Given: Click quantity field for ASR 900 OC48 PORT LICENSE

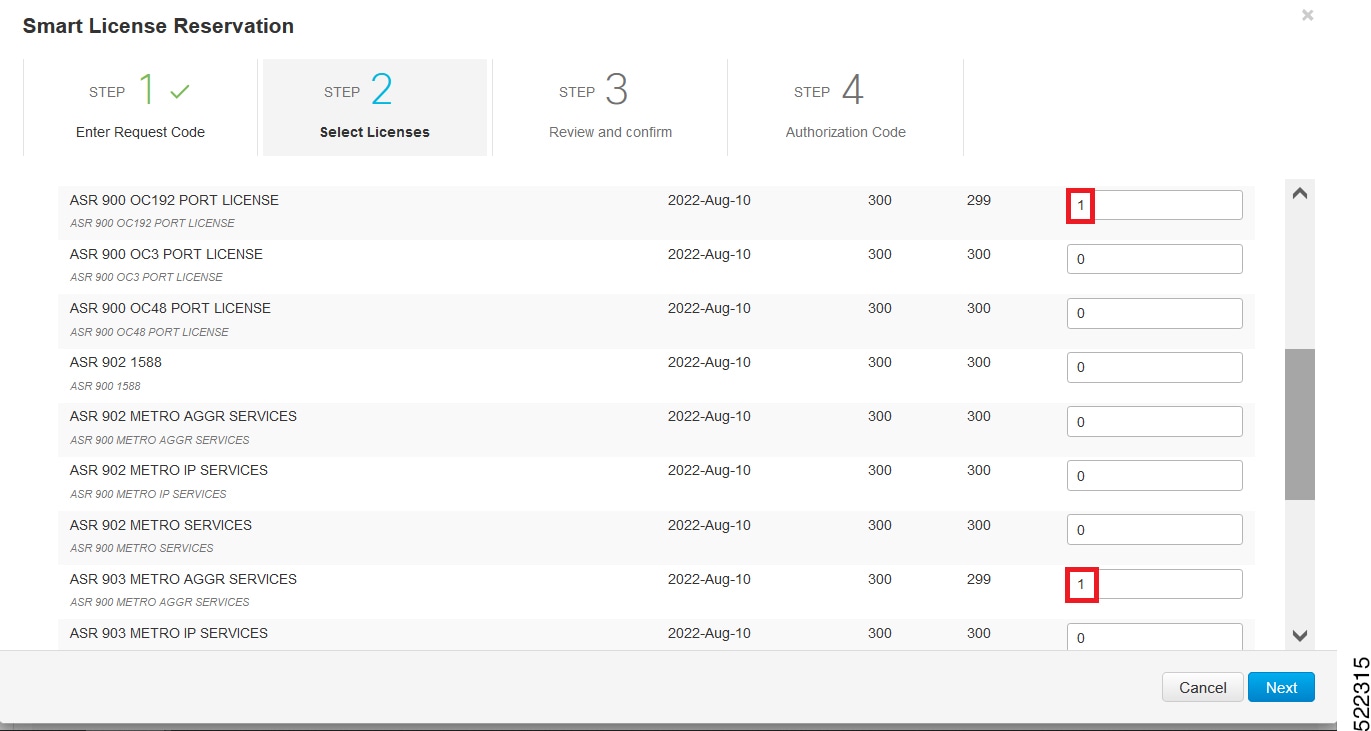Looking at the screenshot, I should 1155,313.
